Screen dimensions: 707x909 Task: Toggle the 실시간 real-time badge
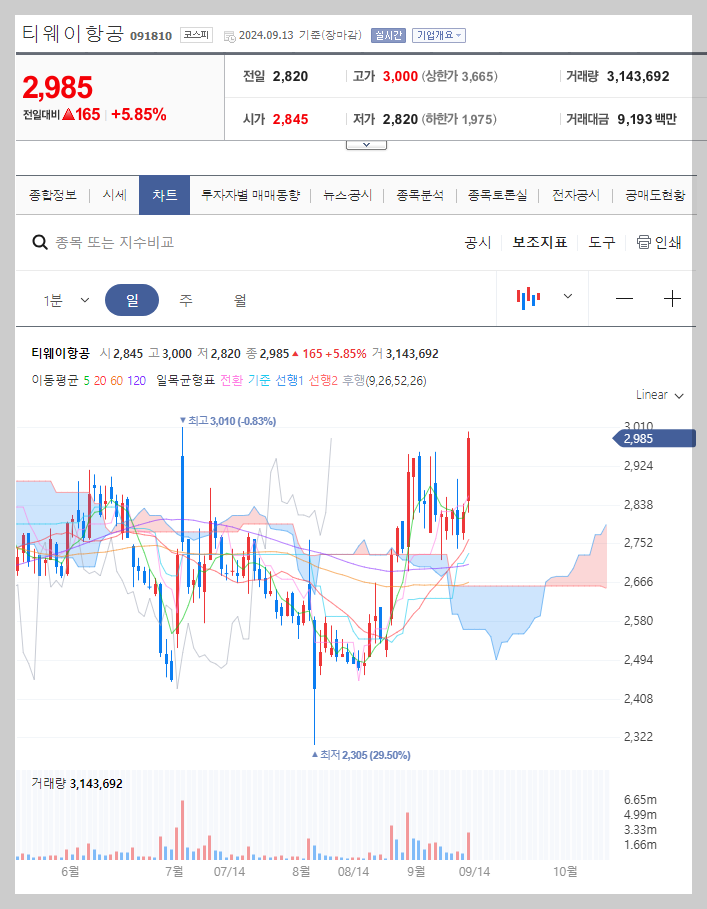(x=388, y=35)
